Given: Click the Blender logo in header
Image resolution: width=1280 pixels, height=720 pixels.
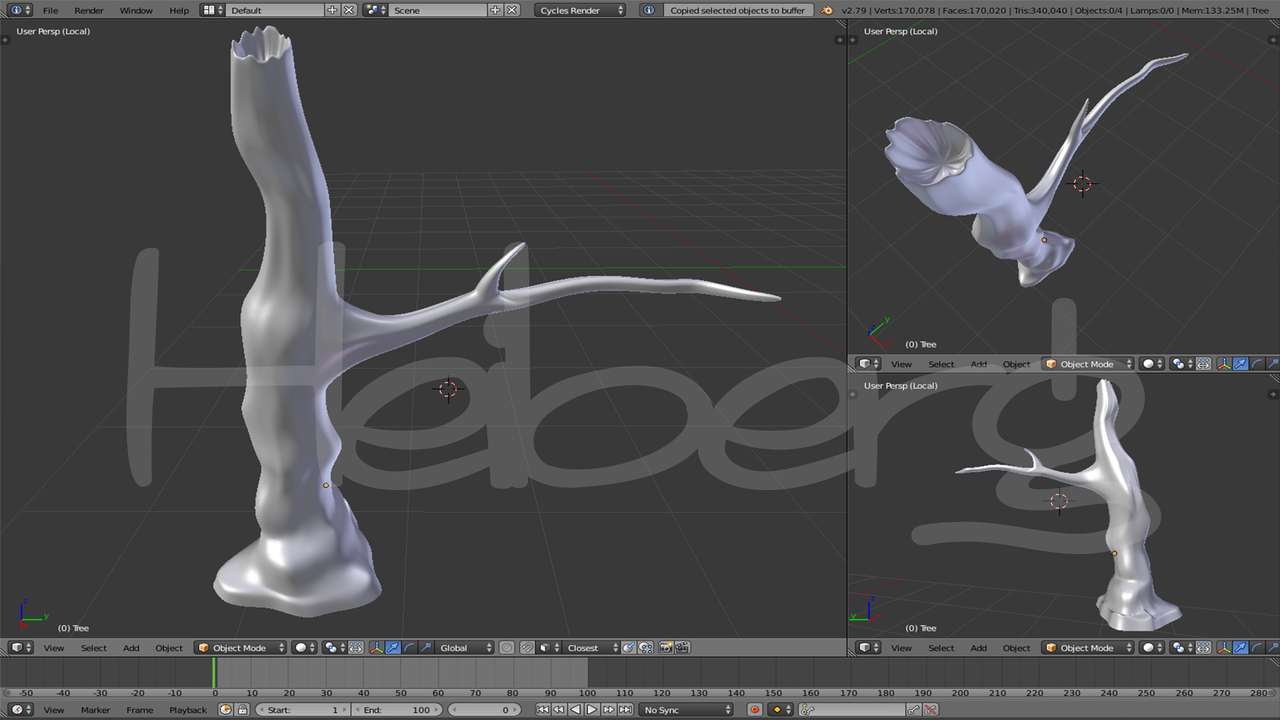Looking at the screenshot, I should coord(827,10).
